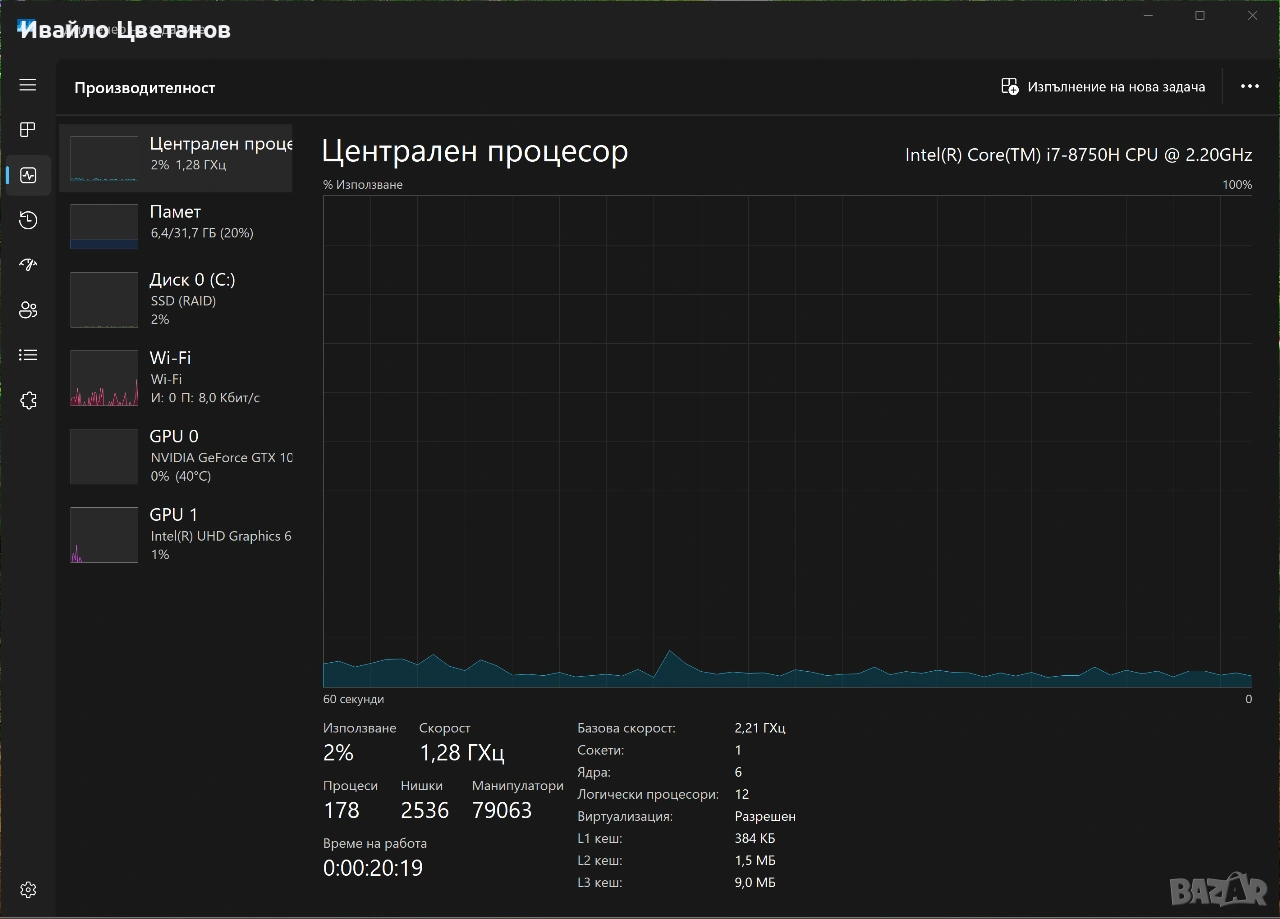The image size is (1280, 919).
Task: Open Task Manager settings gear
Action: click(28, 890)
